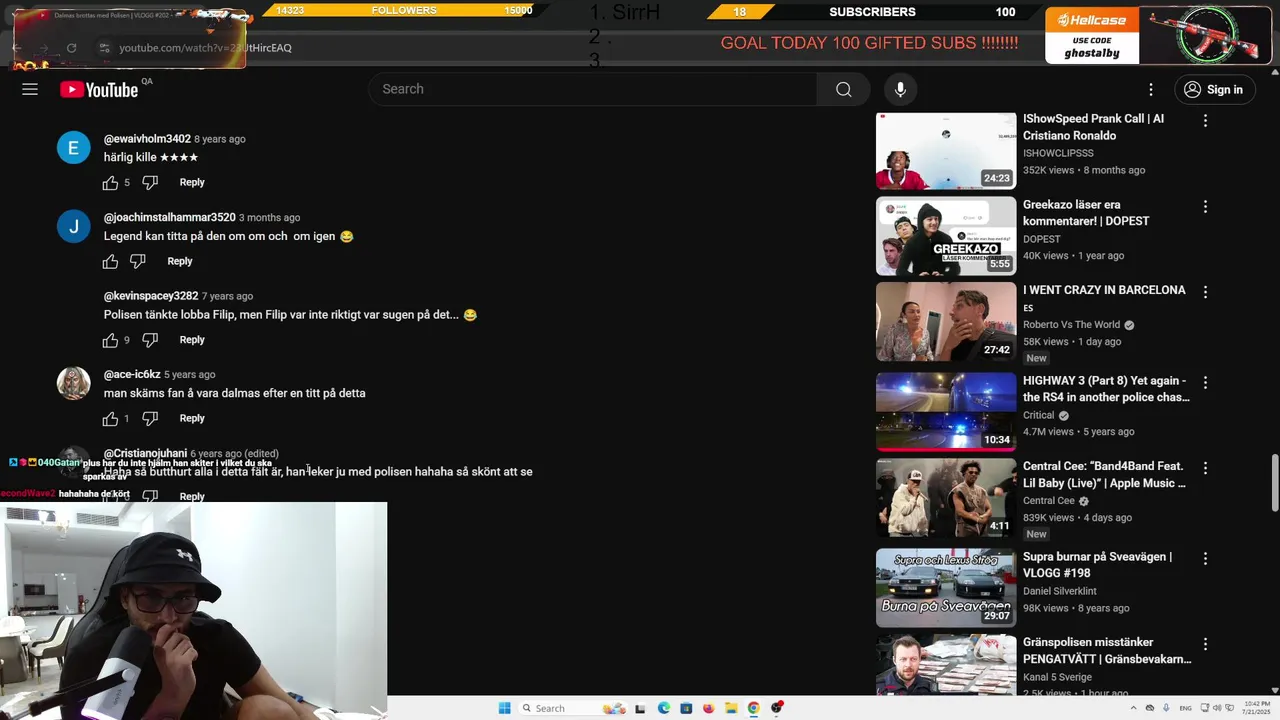Open the @joachimstalhammar3520 channel link

click(x=170, y=217)
